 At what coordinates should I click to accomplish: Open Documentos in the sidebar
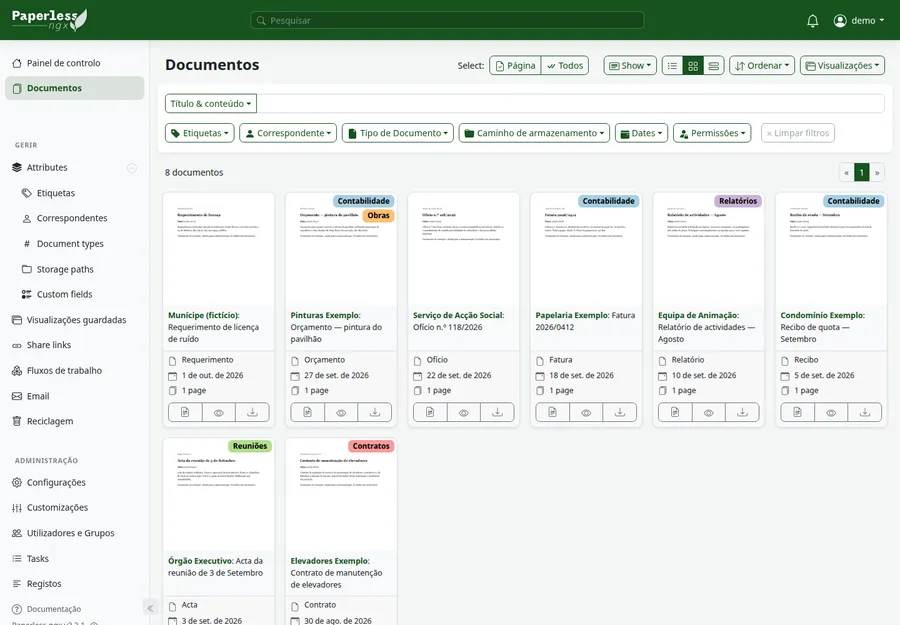pos(75,88)
